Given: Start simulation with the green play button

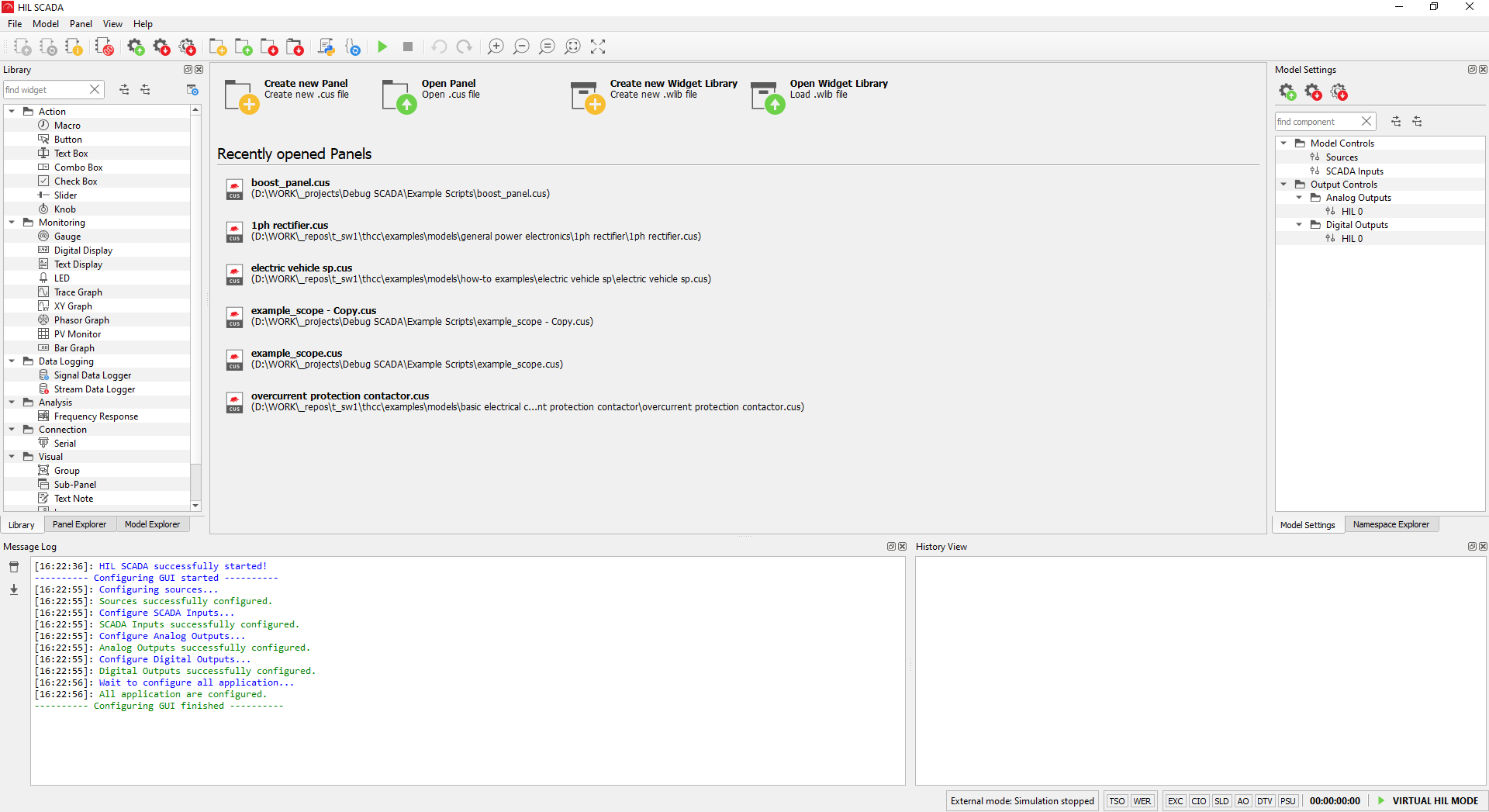Looking at the screenshot, I should (x=382, y=47).
